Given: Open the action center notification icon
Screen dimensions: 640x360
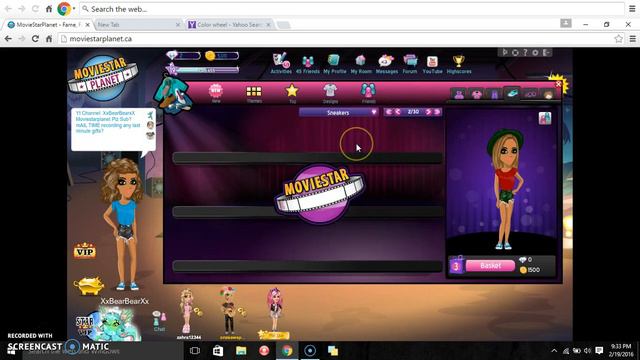Looking at the screenshot, I should [x=599, y=351].
